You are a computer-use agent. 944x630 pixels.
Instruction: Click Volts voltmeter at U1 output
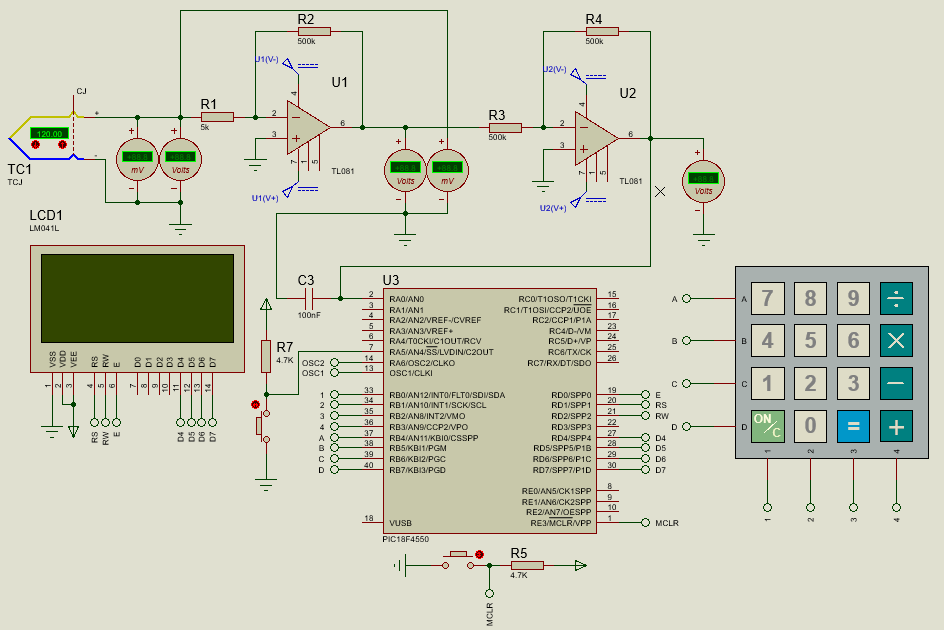[x=405, y=170]
